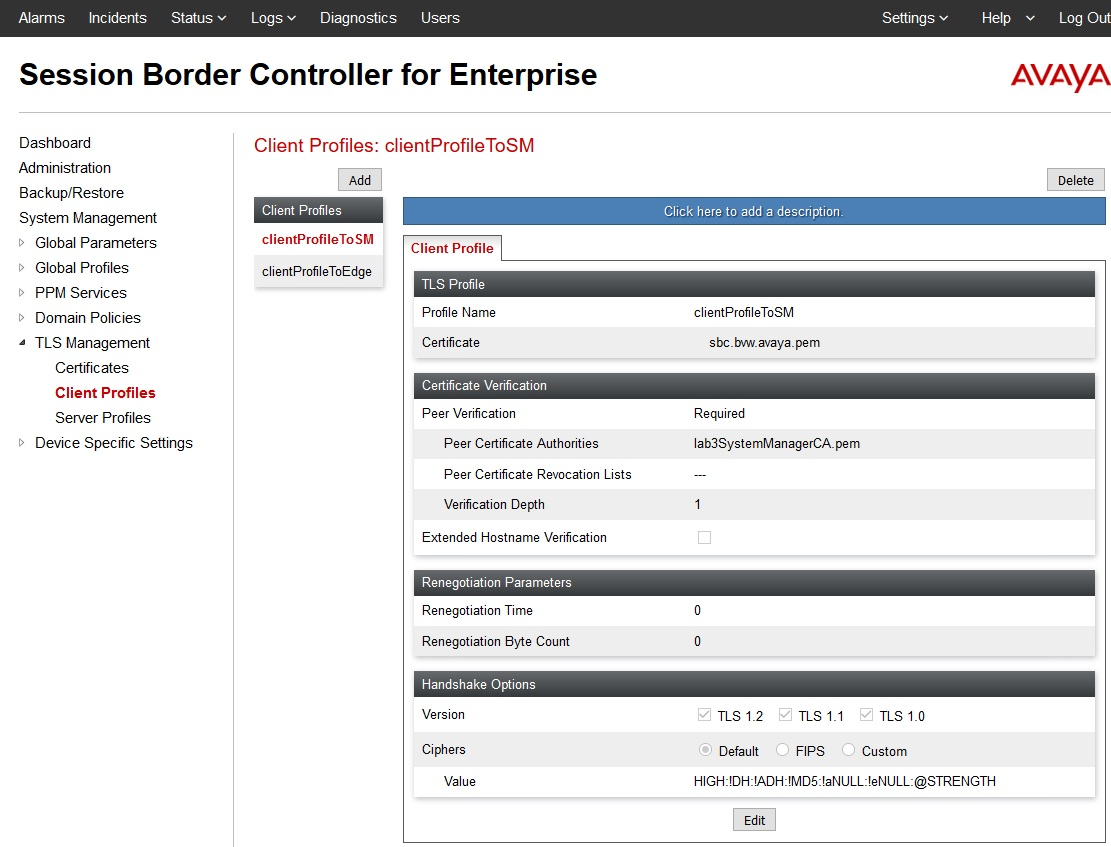Toggle TLS 1.2 version checkbox
Screen dimensions: 1111x847
coord(704,714)
